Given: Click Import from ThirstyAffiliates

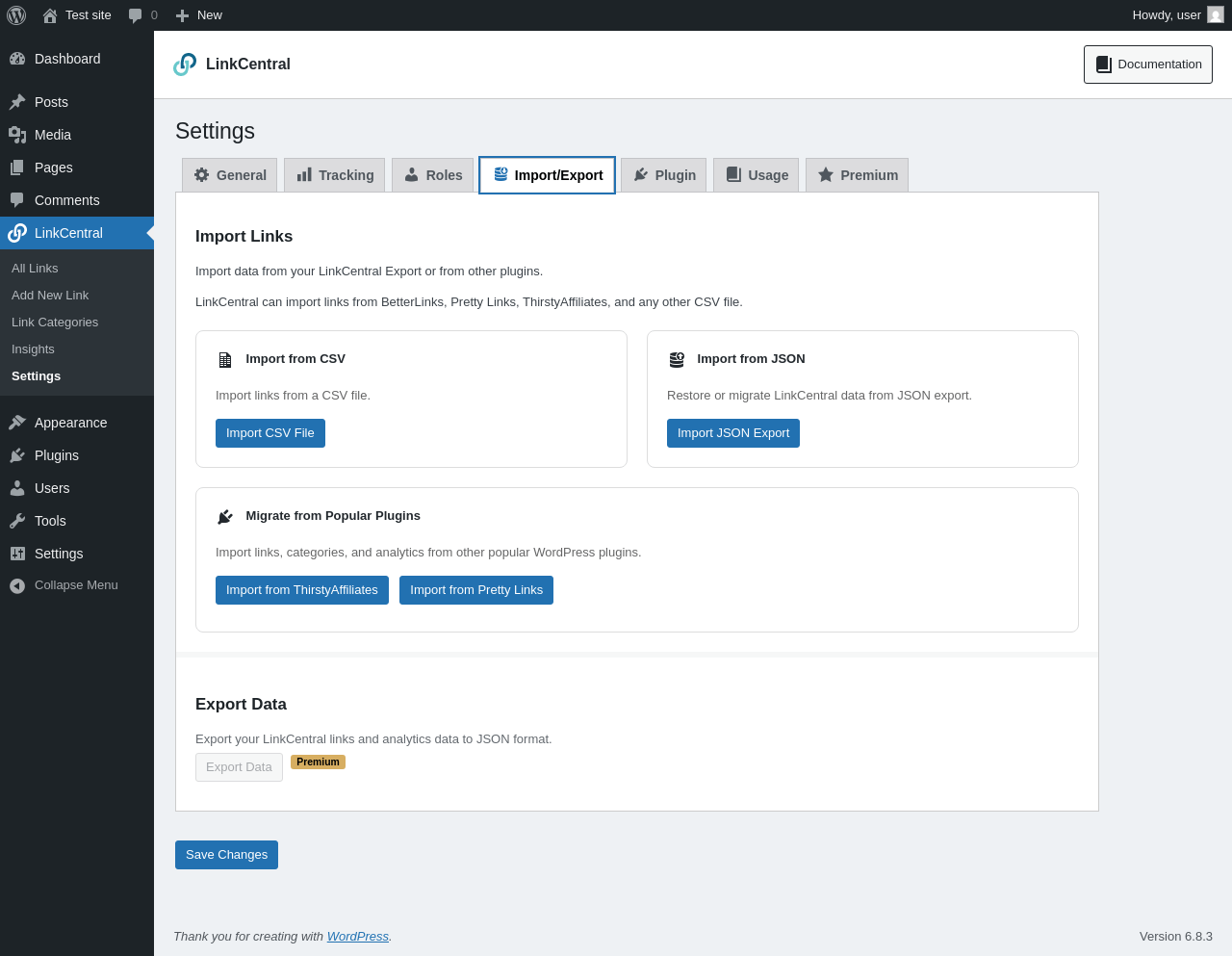Looking at the screenshot, I should click(302, 590).
